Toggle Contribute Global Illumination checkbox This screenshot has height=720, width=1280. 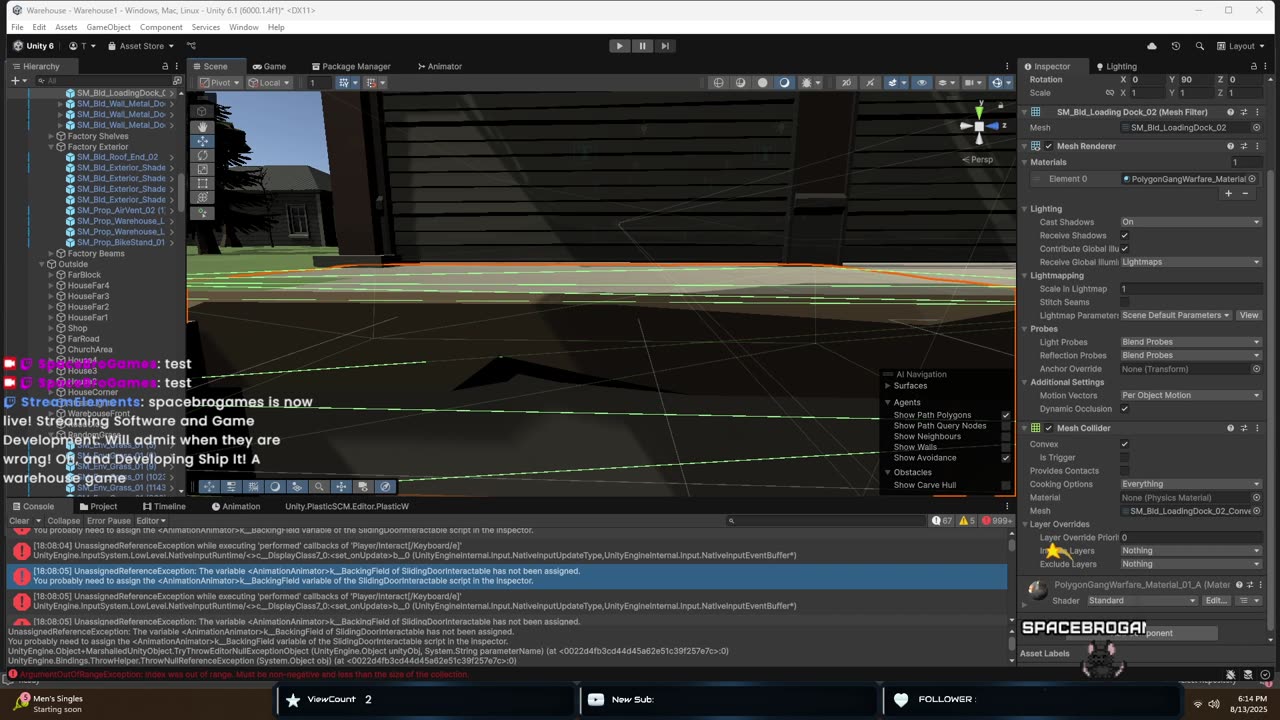click(x=1125, y=249)
